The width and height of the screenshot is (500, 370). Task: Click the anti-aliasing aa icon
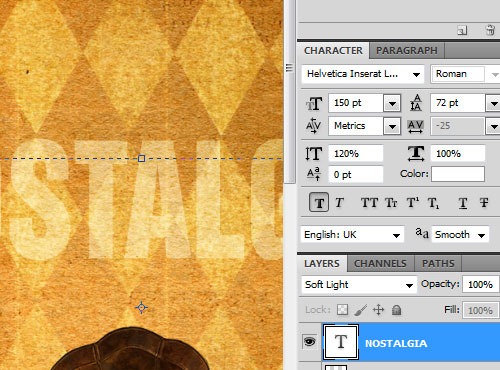click(422, 233)
